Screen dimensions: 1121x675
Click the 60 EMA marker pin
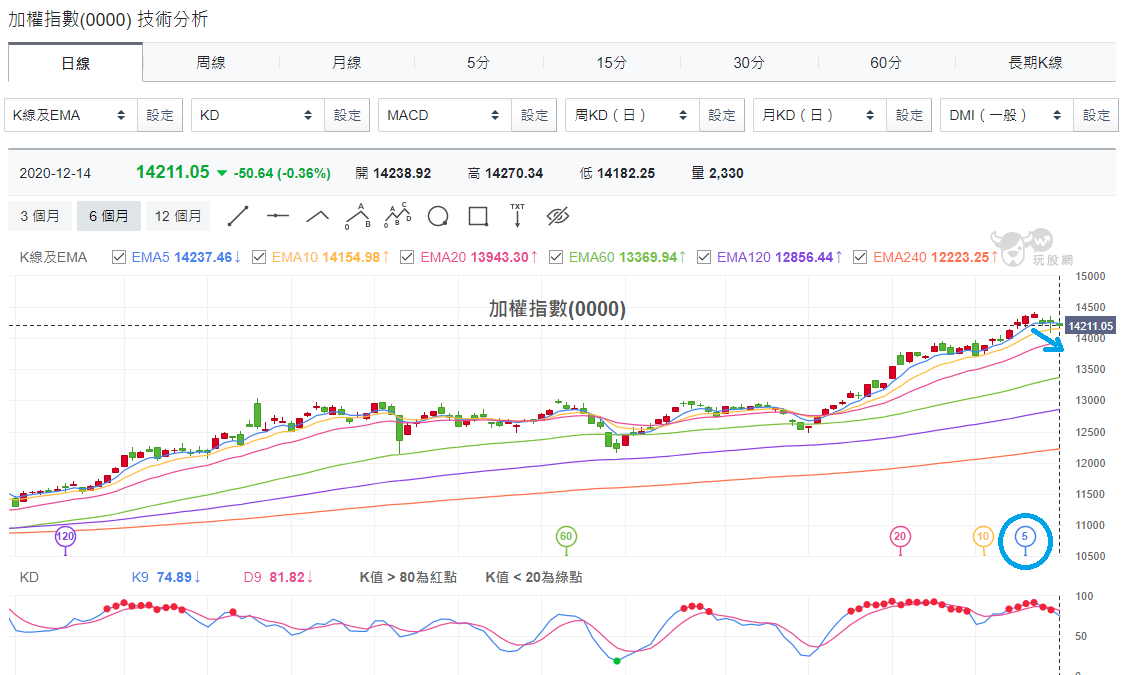pos(566,537)
